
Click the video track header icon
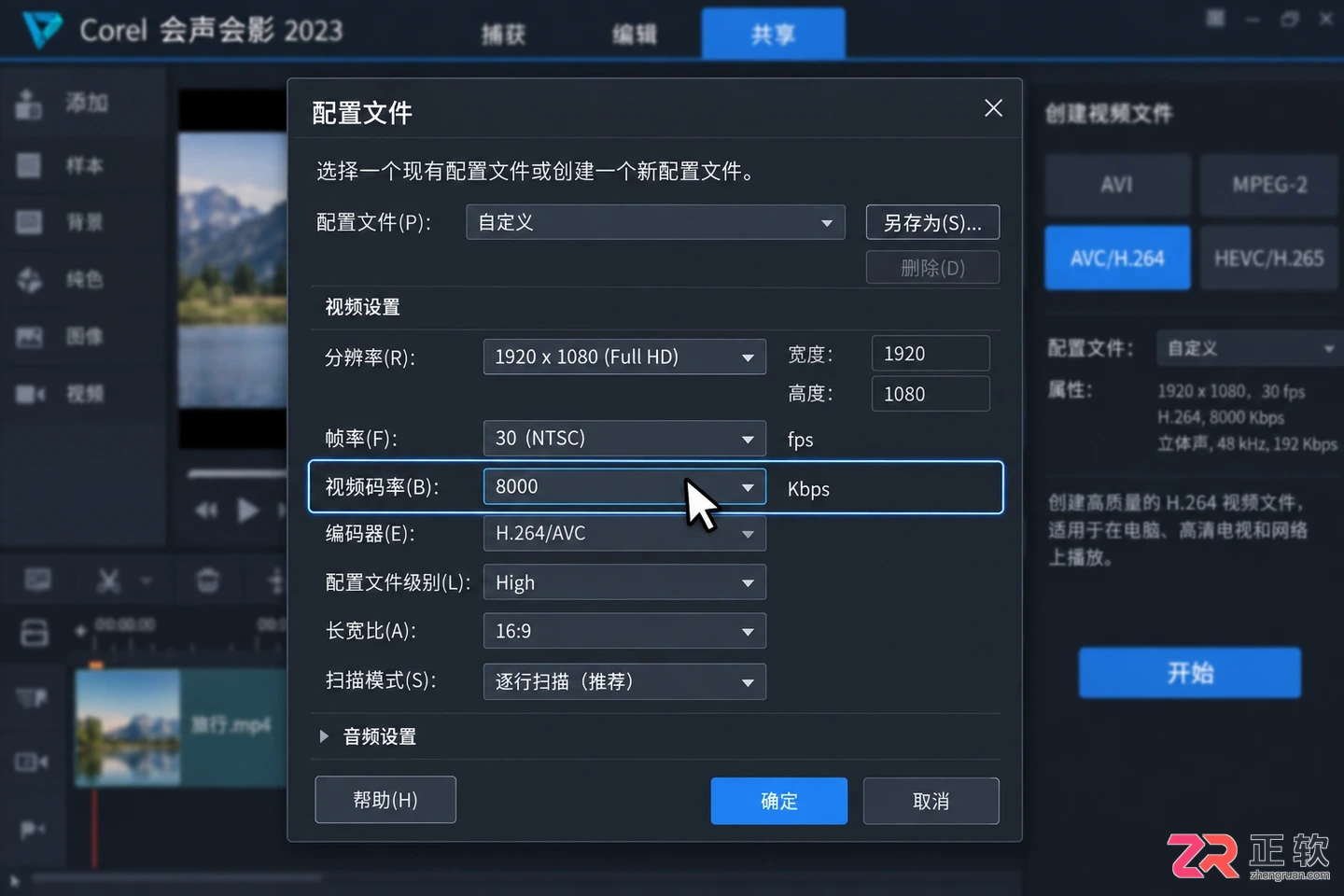(31, 697)
